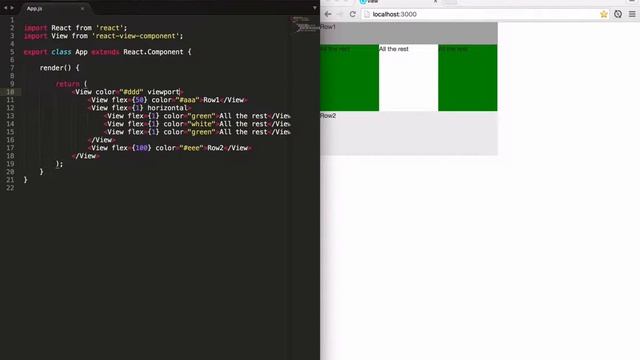Go to previous editor tab arrow

(x=5, y=8)
